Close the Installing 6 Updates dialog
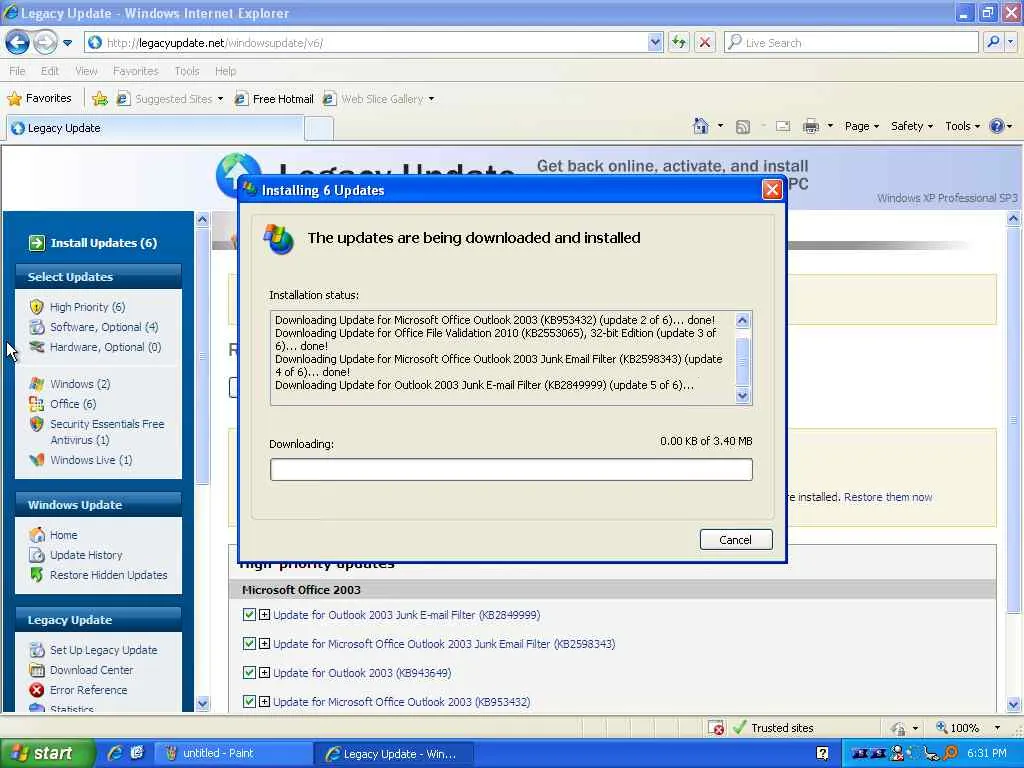The image size is (1024, 768). (772, 190)
